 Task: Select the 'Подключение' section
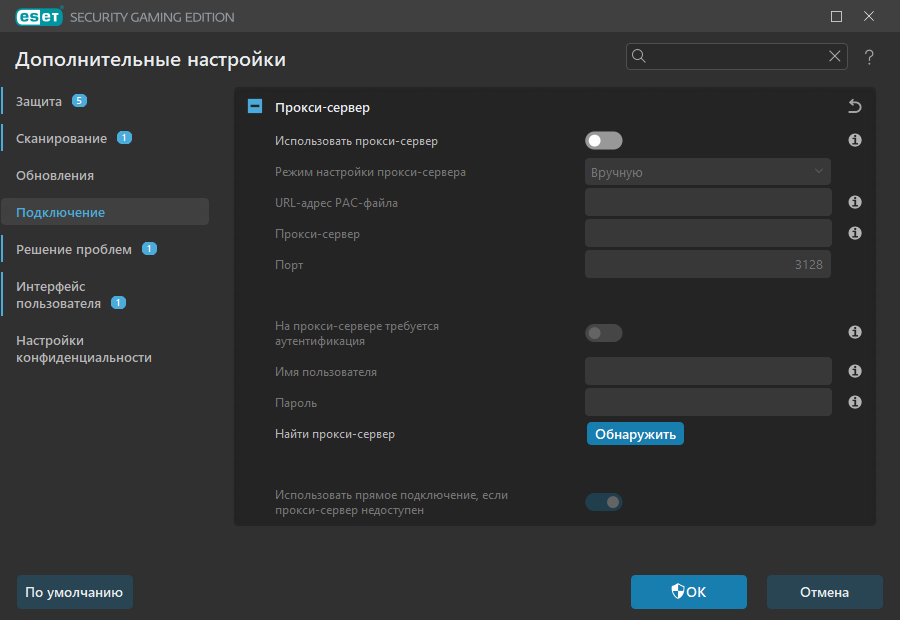pos(106,212)
